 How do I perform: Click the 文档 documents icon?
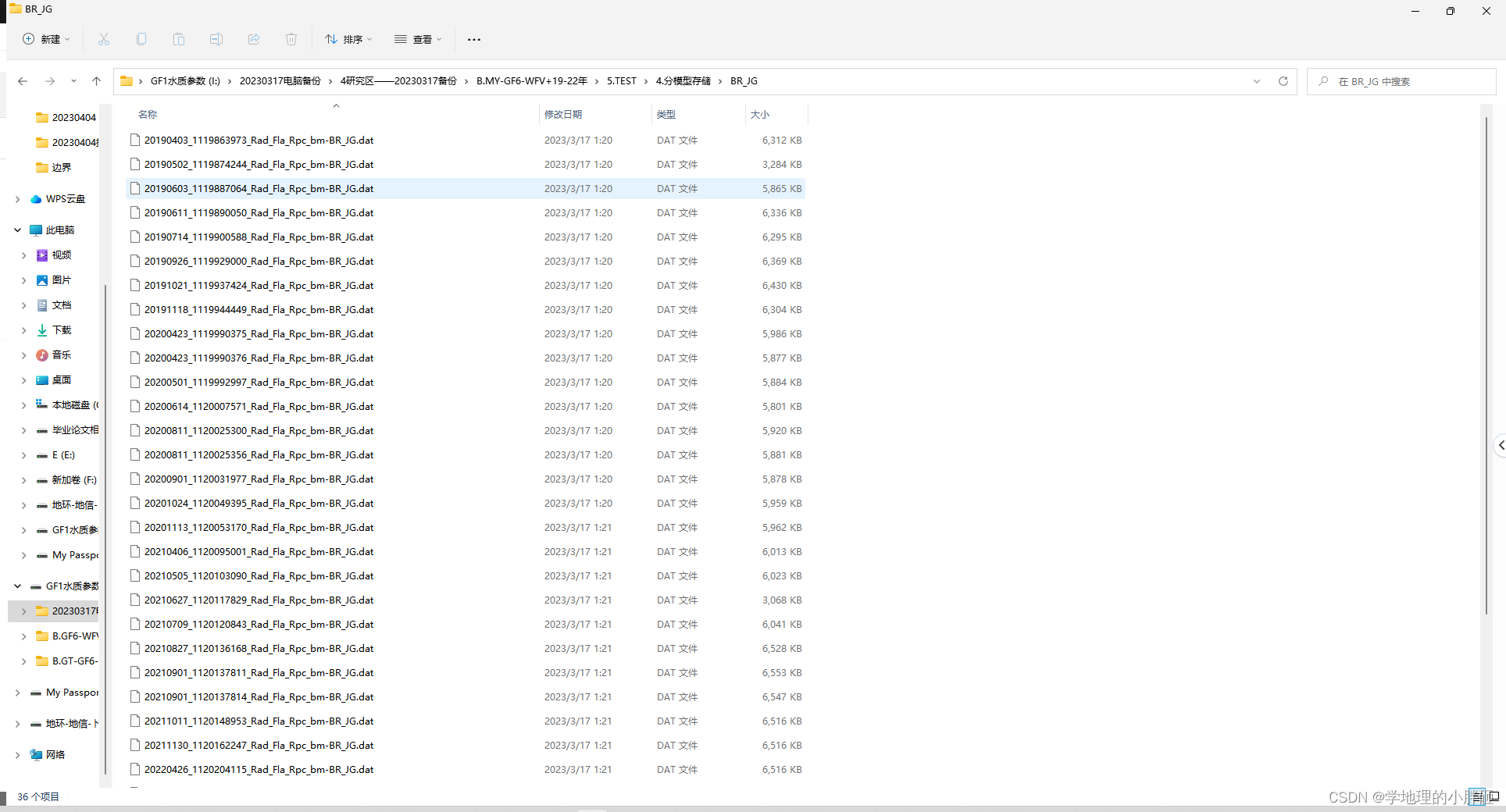coord(42,305)
